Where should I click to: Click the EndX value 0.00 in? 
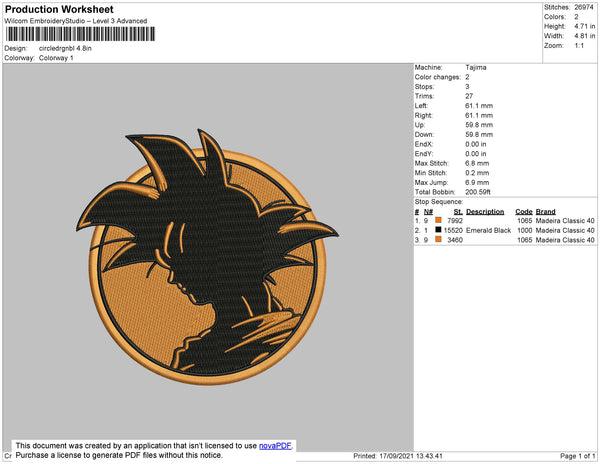tap(476, 144)
